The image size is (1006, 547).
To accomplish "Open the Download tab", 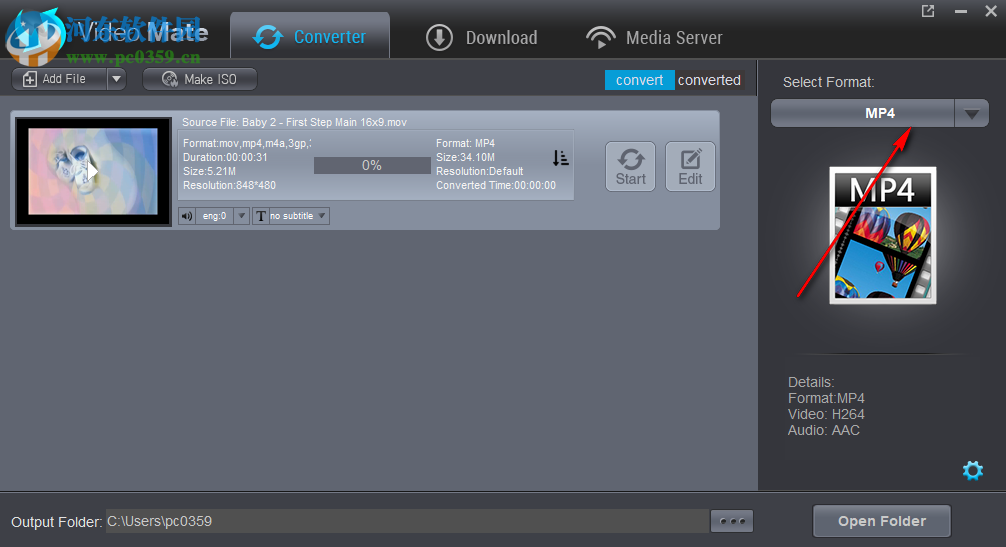I will [481, 37].
